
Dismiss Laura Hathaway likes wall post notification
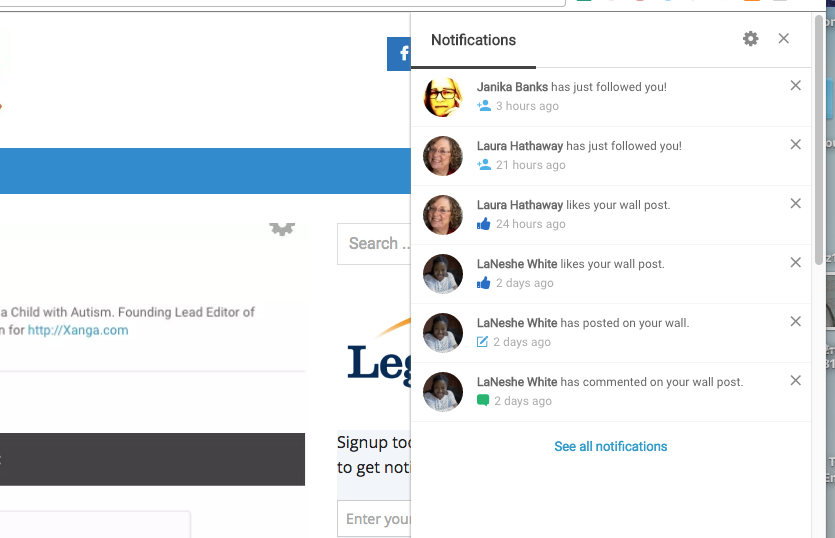[x=796, y=204]
